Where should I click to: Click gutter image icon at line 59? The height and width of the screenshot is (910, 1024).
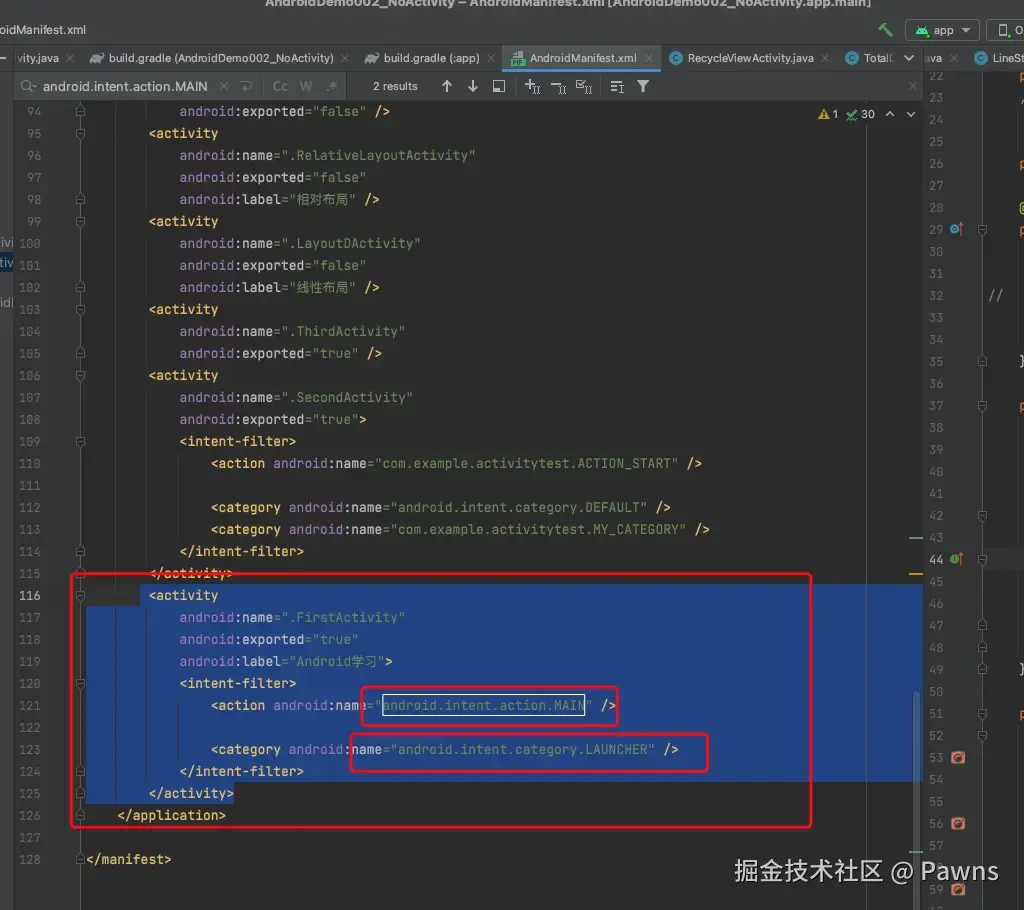point(958,890)
